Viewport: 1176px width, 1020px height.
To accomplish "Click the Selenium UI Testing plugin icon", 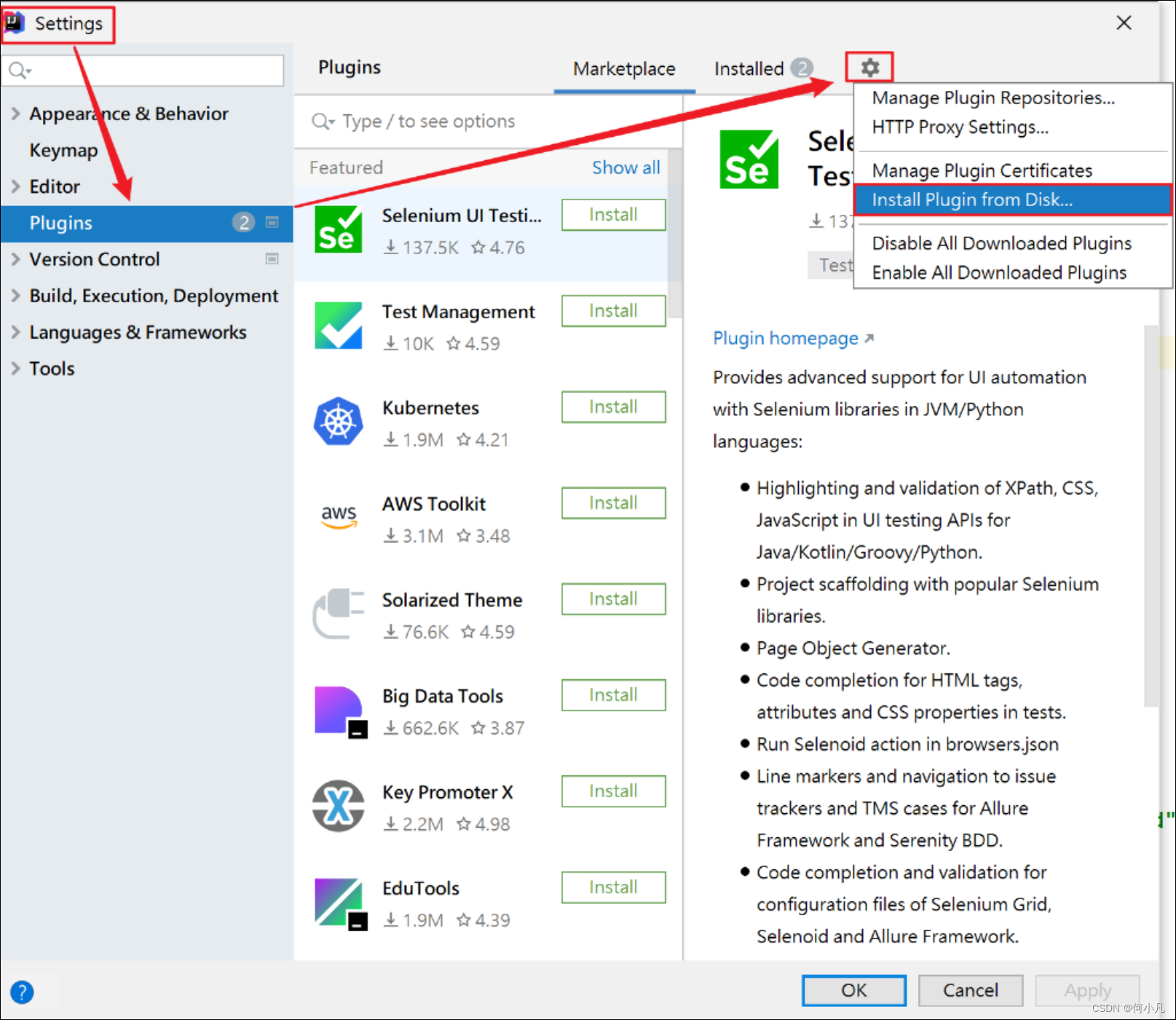I will tap(339, 229).
